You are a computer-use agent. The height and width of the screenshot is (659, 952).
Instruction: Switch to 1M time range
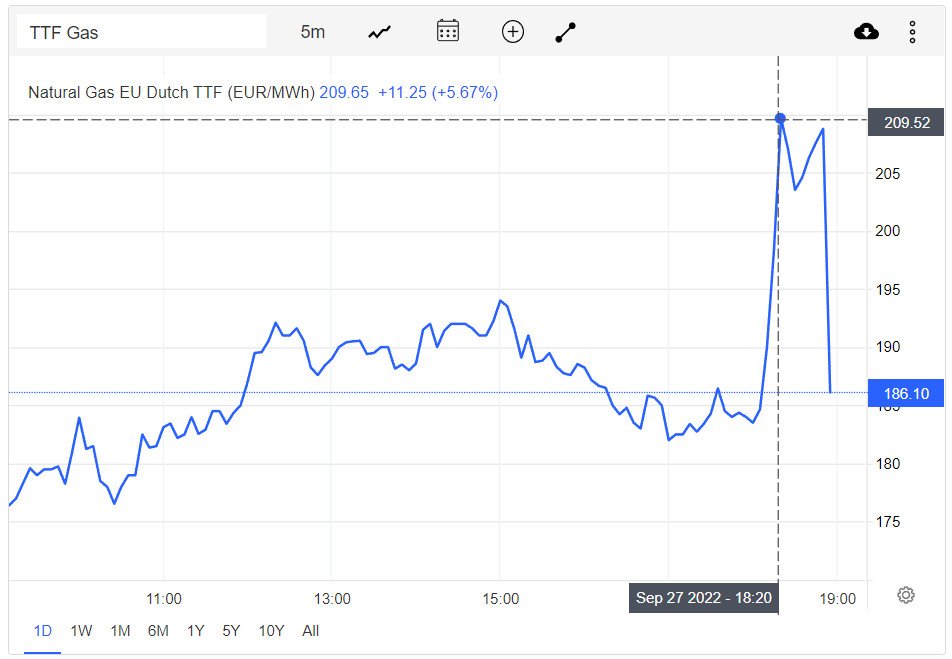(x=120, y=631)
